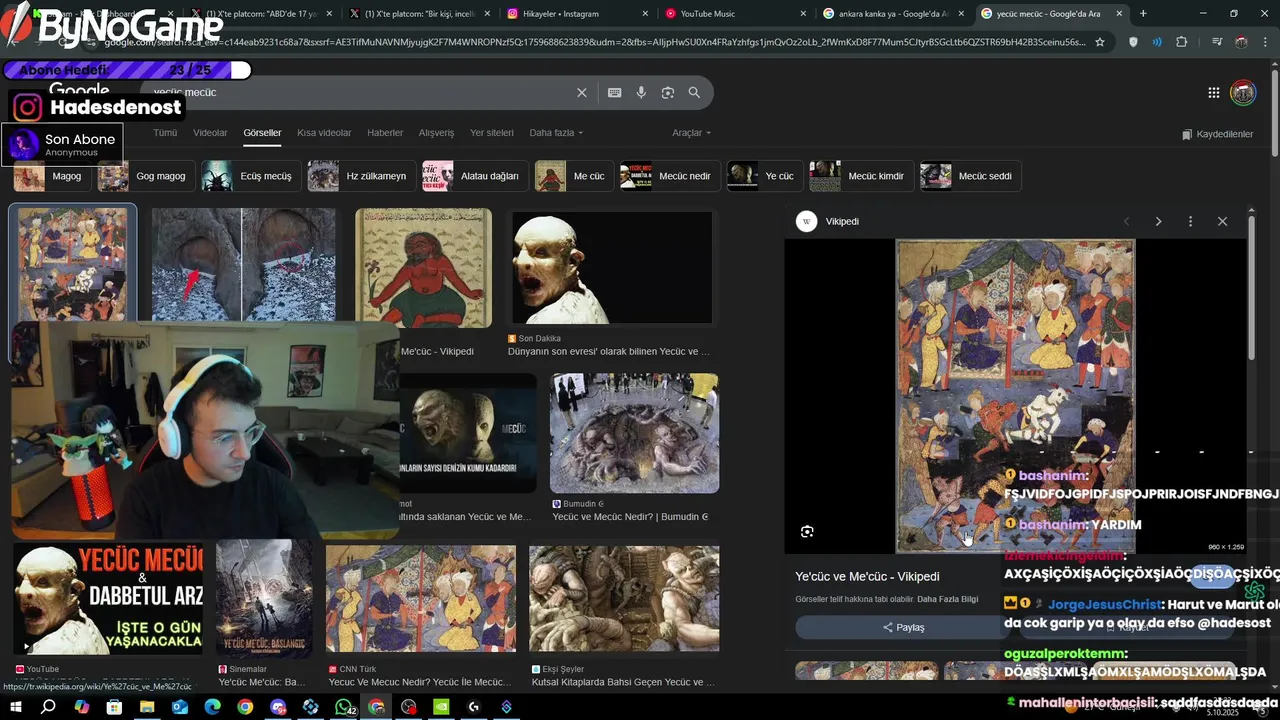Select the Mecüc seddi suggestion chip
The height and width of the screenshot is (720, 1280).
click(x=970, y=176)
